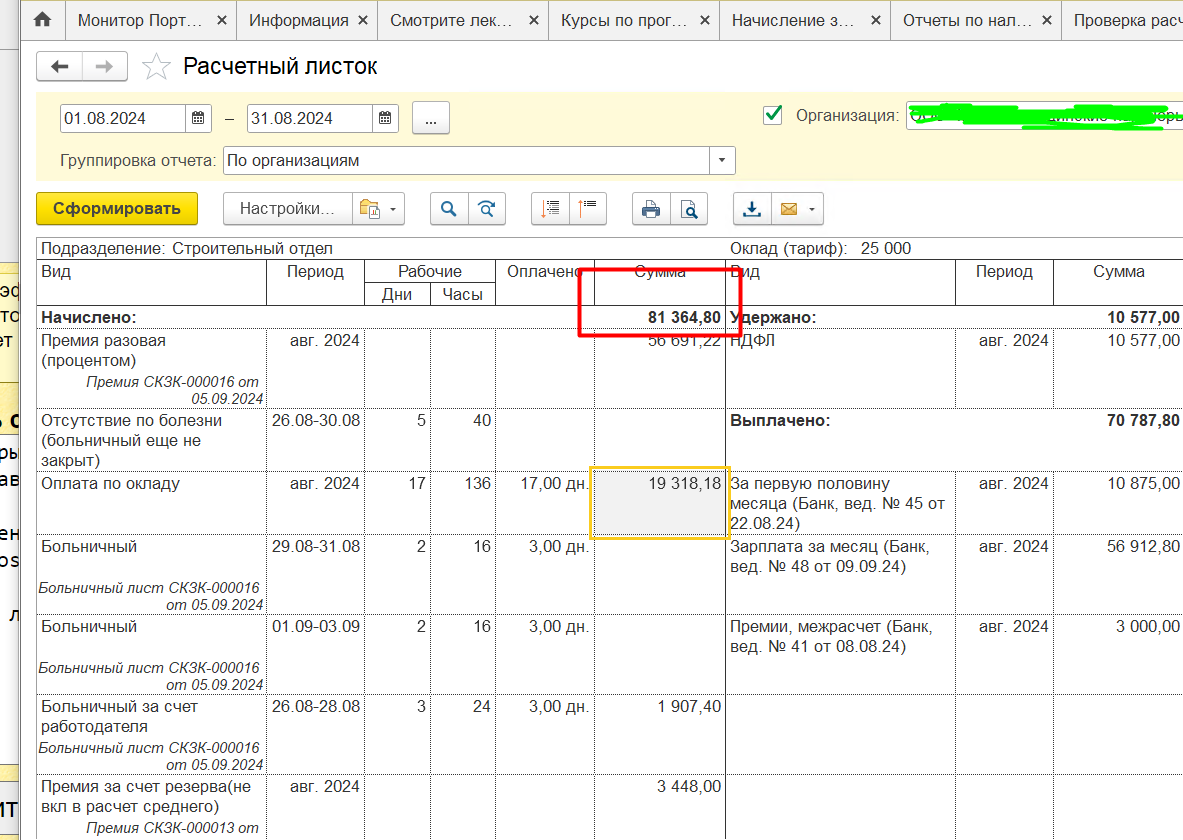Click the Организация input field
The image size is (1183, 840).
click(x=1044, y=116)
